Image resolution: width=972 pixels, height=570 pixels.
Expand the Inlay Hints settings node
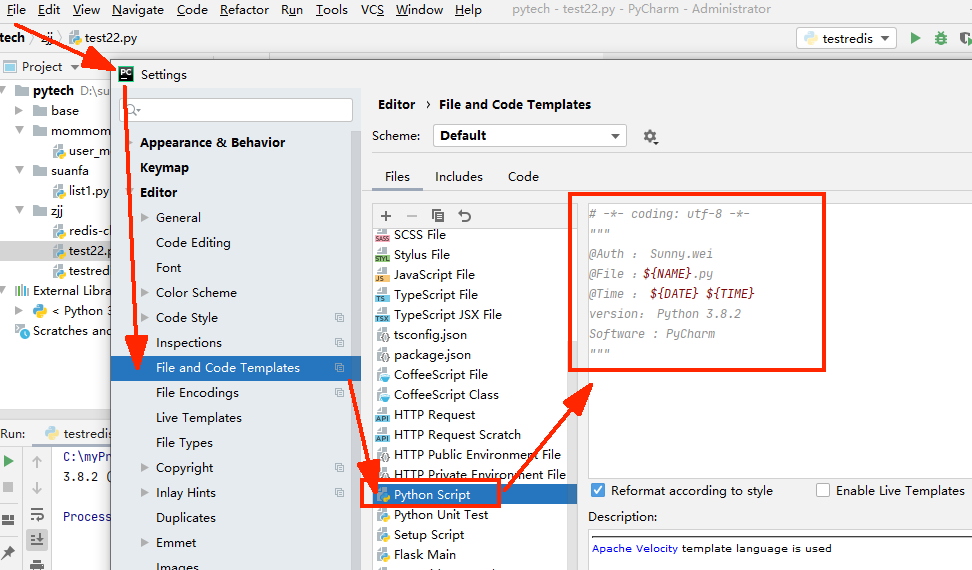(144, 493)
